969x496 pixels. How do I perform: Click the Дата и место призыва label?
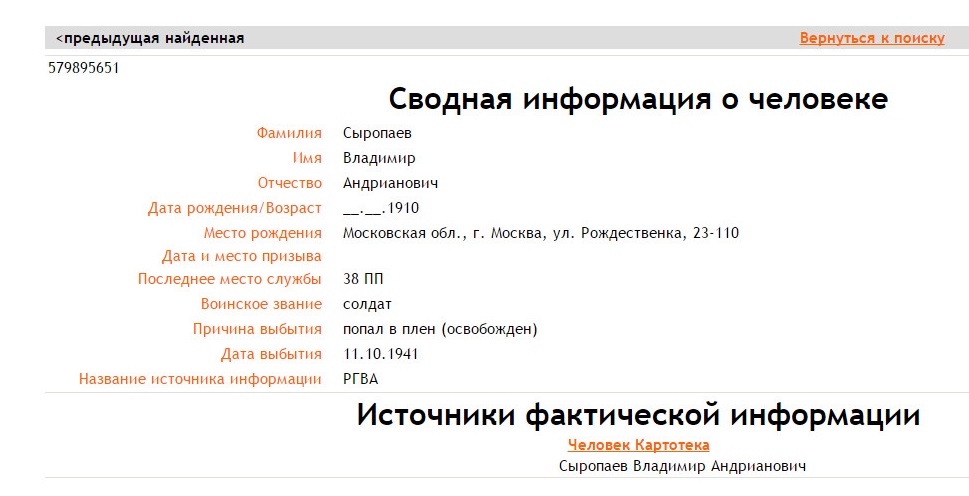point(241,256)
